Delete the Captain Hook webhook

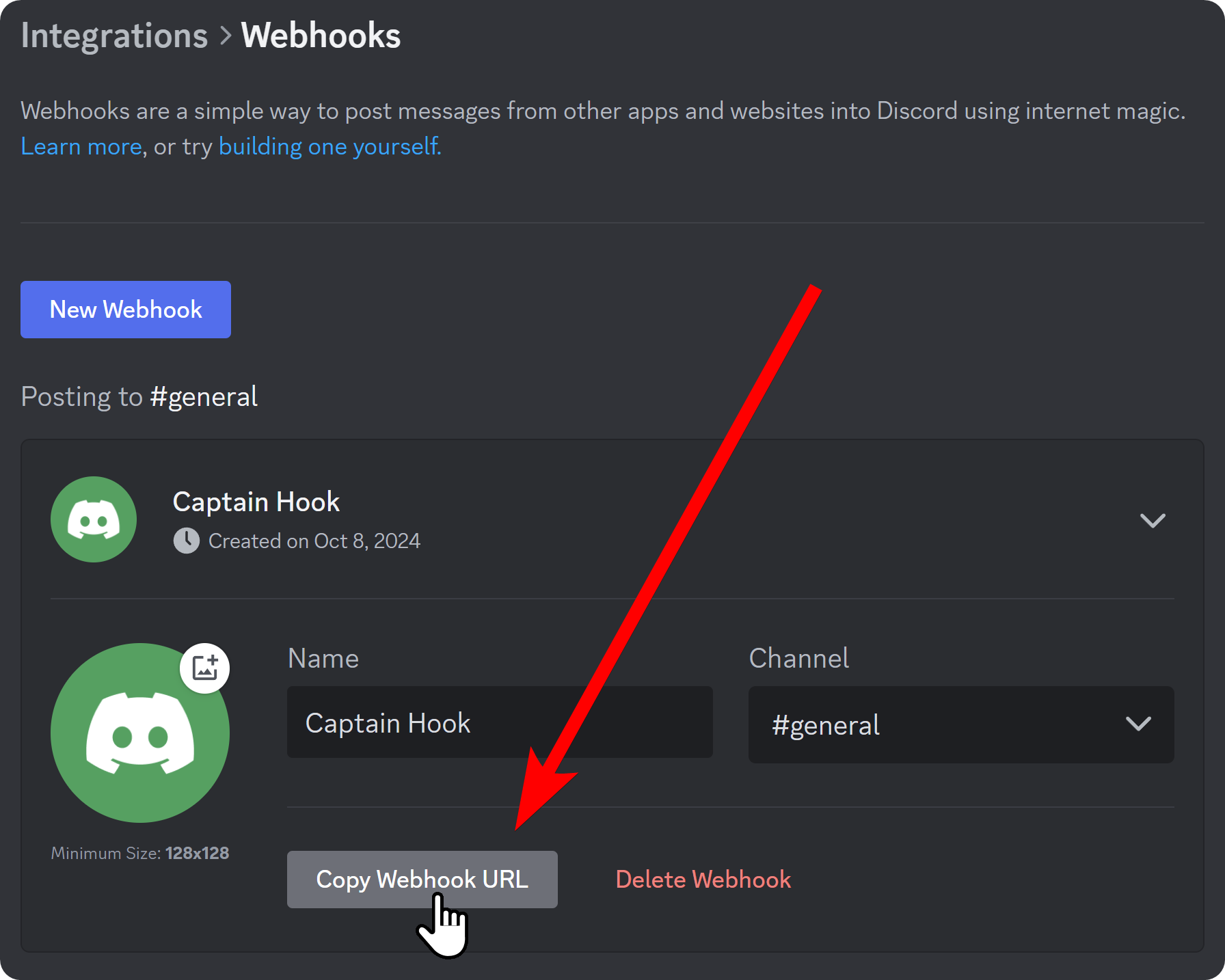pyautogui.click(x=703, y=880)
